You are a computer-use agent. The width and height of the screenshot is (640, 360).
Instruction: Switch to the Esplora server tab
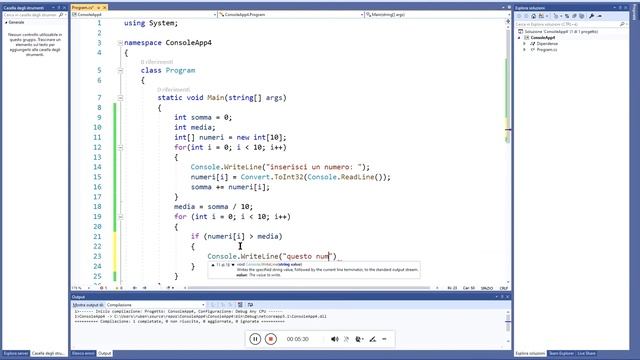pos(16,353)
